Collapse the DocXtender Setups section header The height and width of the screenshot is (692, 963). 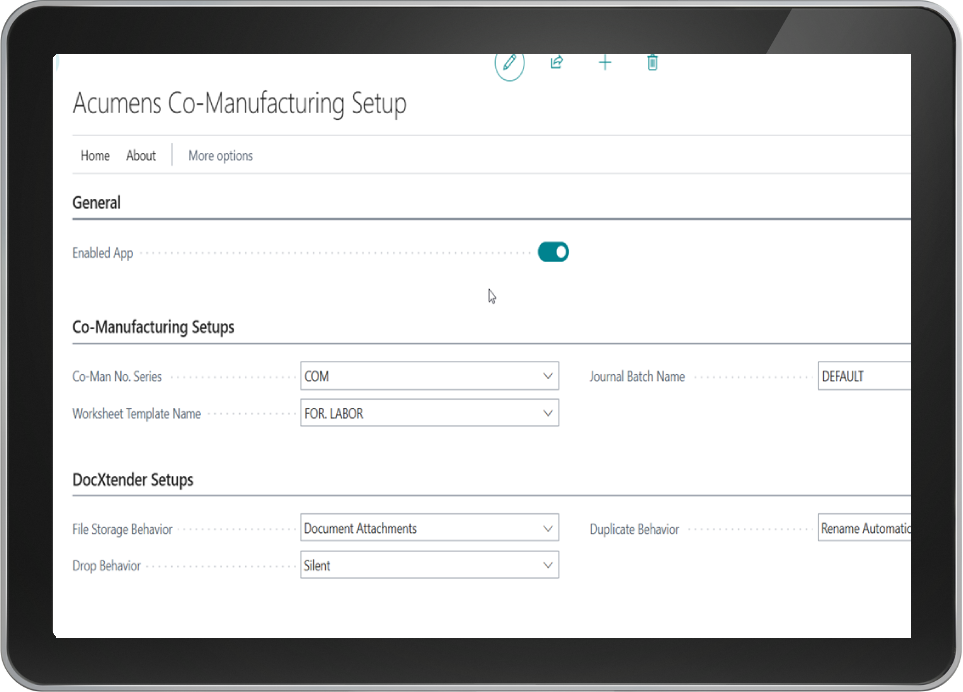click(x=133, y=480)
